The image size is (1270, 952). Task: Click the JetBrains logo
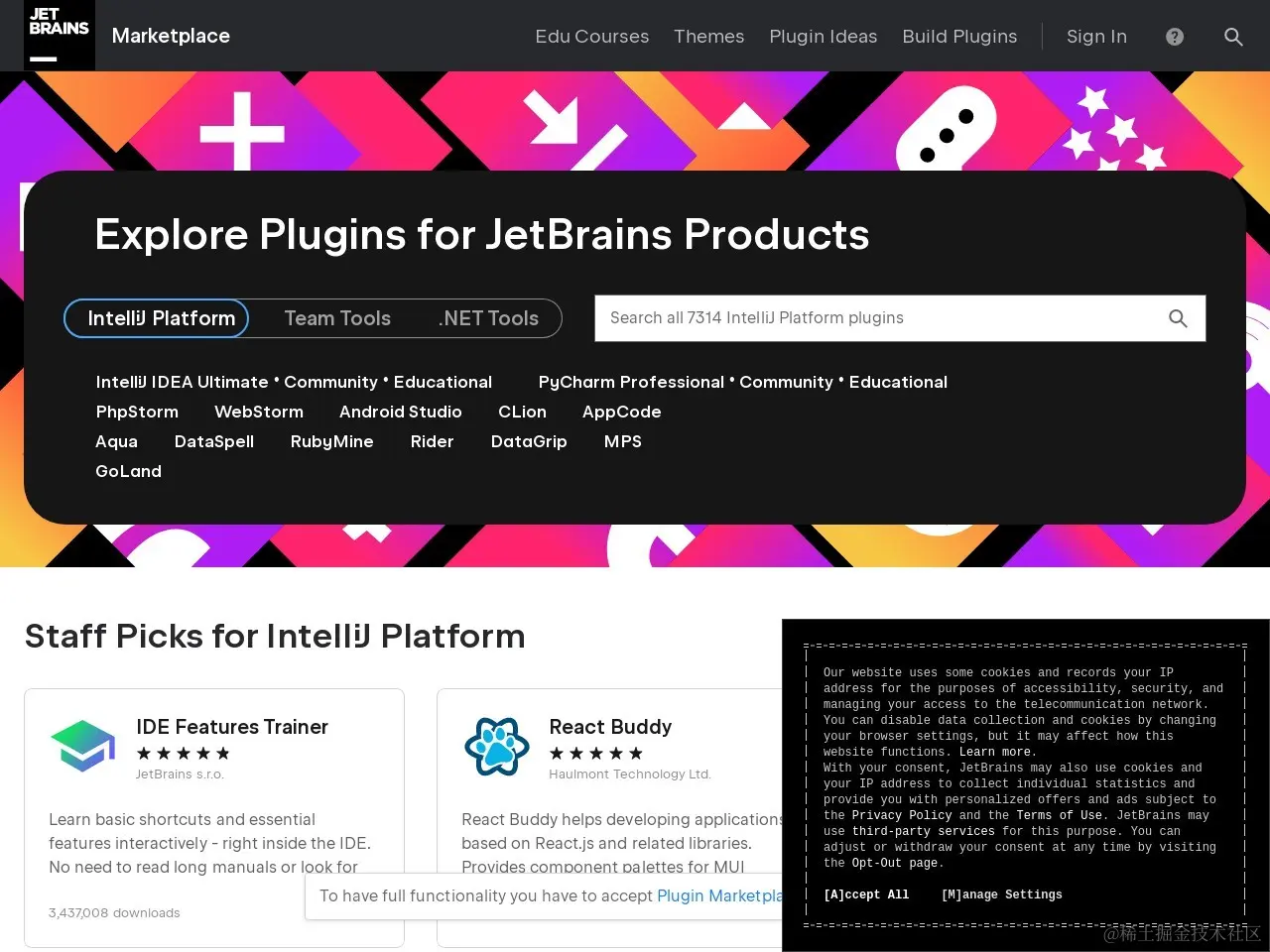(x=60, y=36)
